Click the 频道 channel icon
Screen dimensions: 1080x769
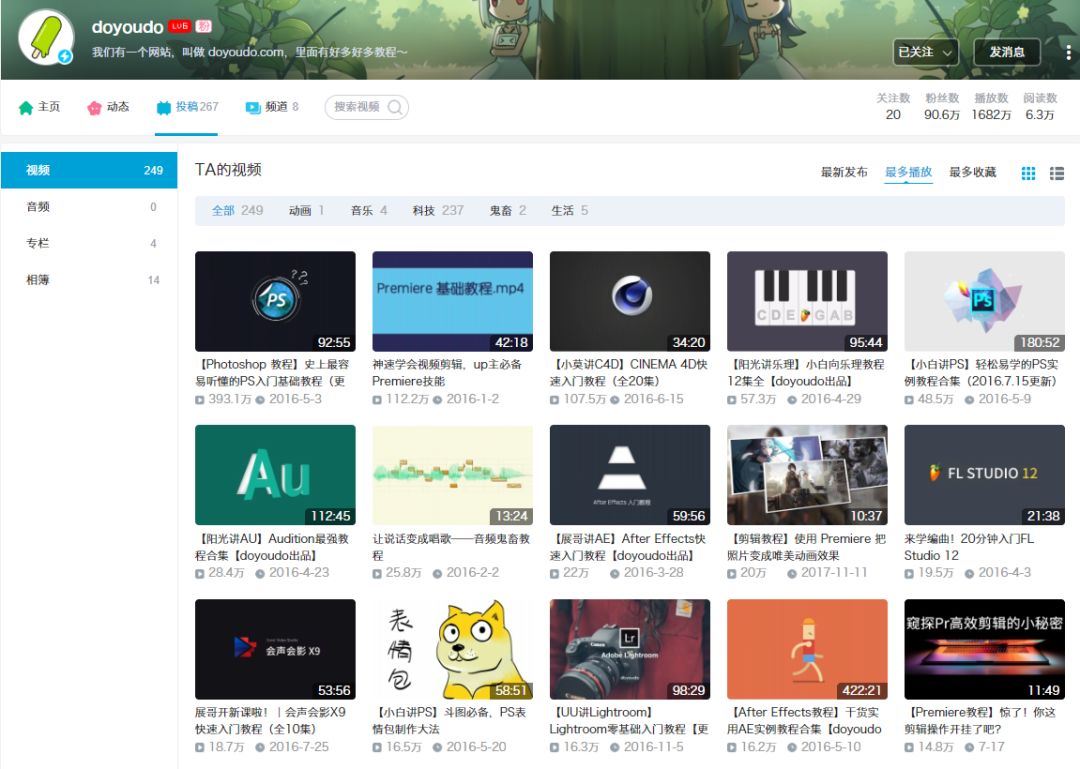pyautogui.click(x=253, y=107)
